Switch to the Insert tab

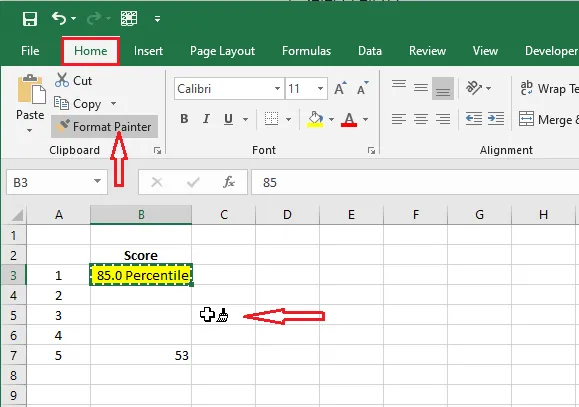tap(148, 51)
